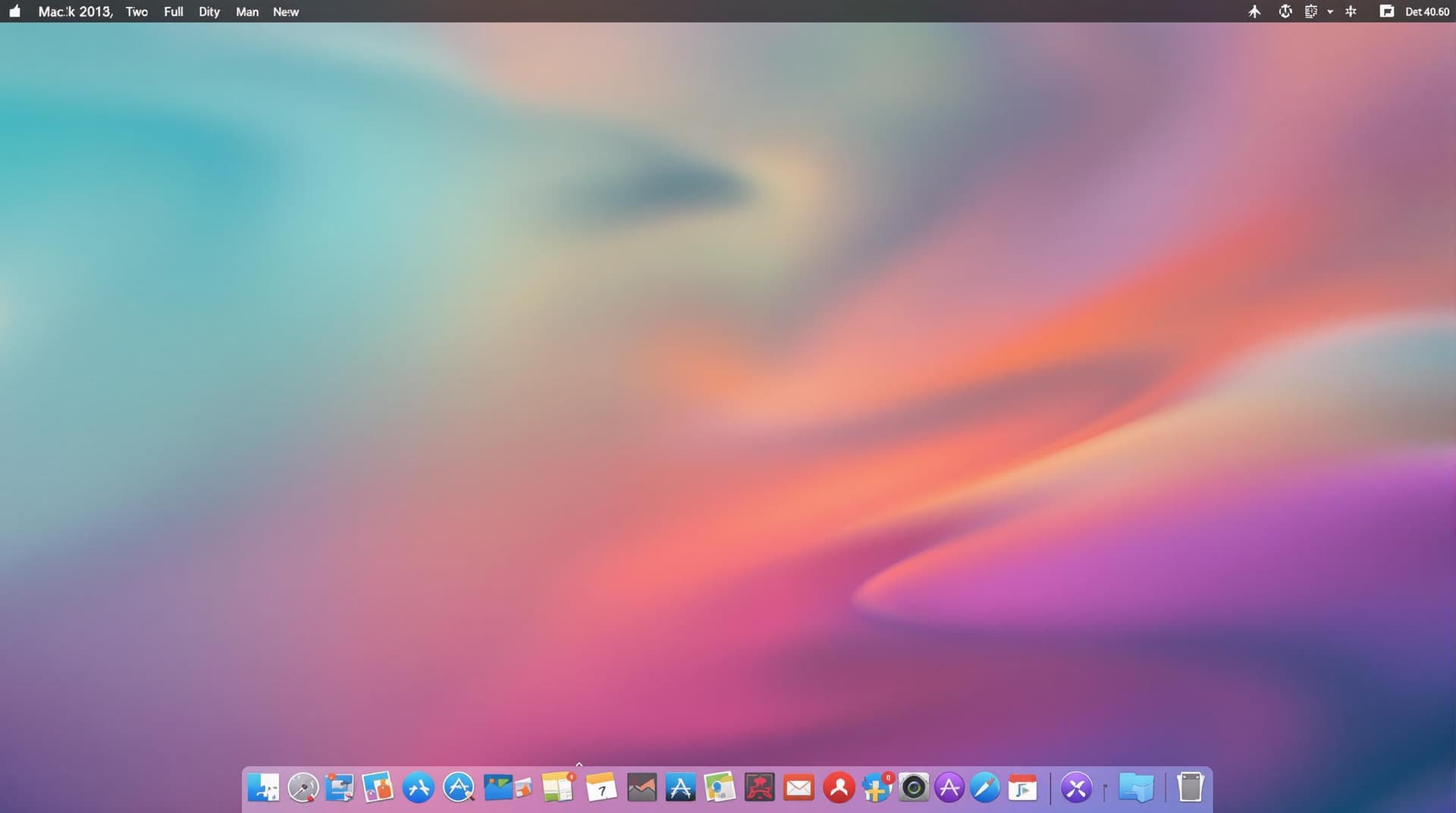The height and width of the screenshot is (813, 1456).
Task: Open the photo collage Preview-style icon
Action: pos(378,788)
